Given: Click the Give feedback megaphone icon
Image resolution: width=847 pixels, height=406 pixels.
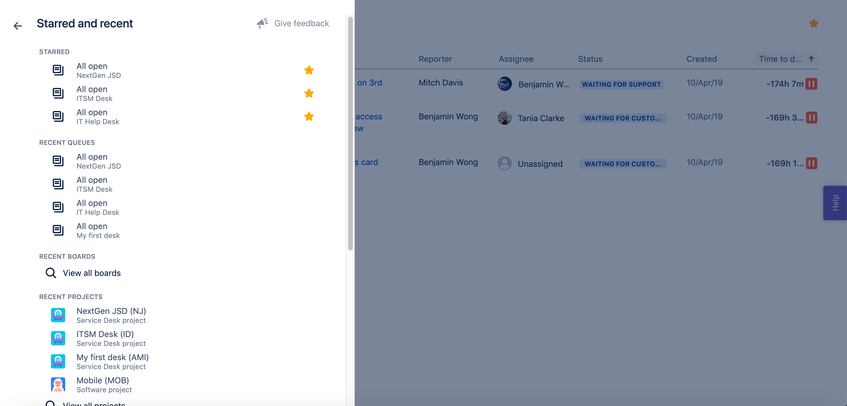Looking at the screenshot, I should tap(262, 23).
